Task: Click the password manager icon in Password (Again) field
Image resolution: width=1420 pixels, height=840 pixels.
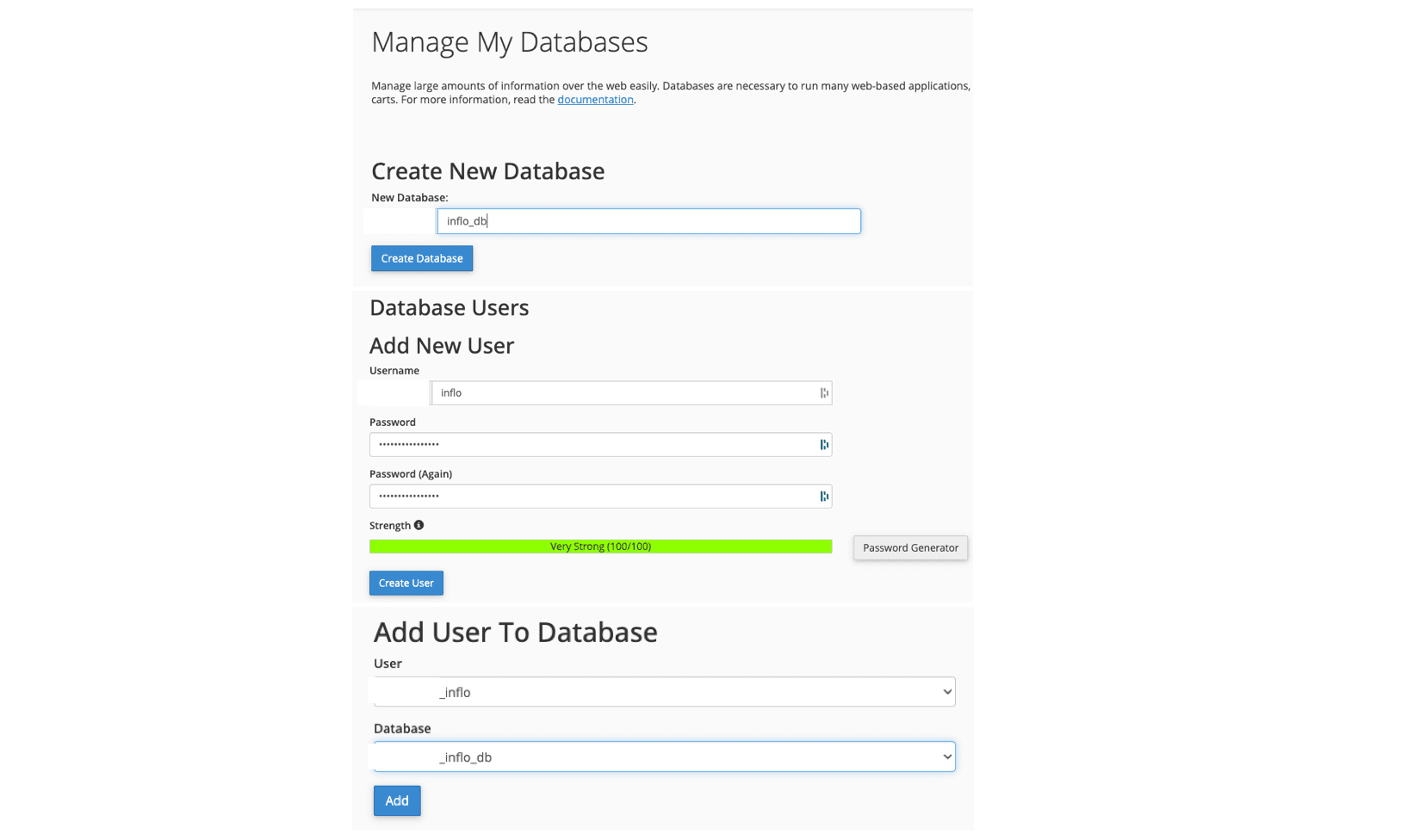Action: [824, 497]
